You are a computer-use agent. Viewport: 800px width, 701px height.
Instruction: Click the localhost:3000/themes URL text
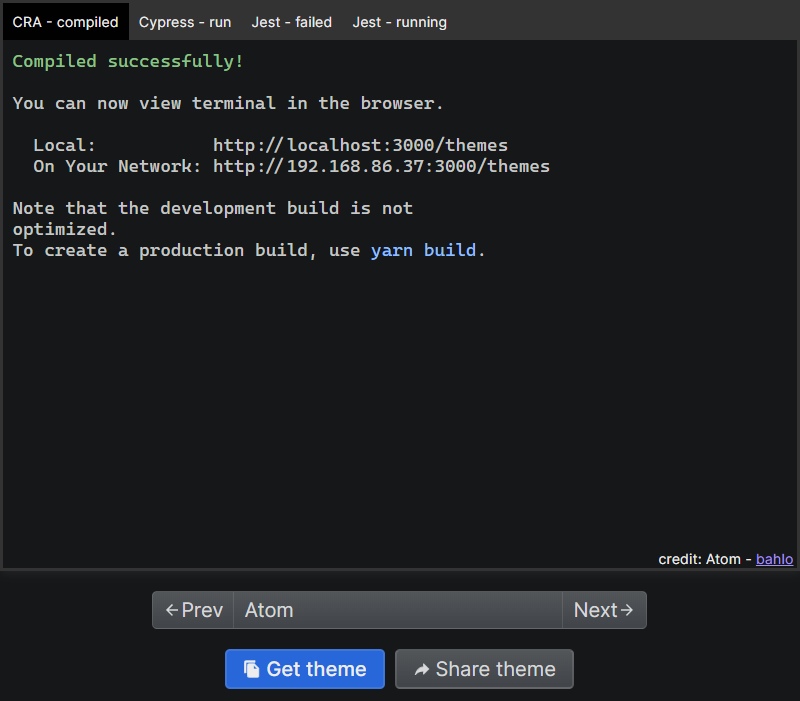[360, 145]
